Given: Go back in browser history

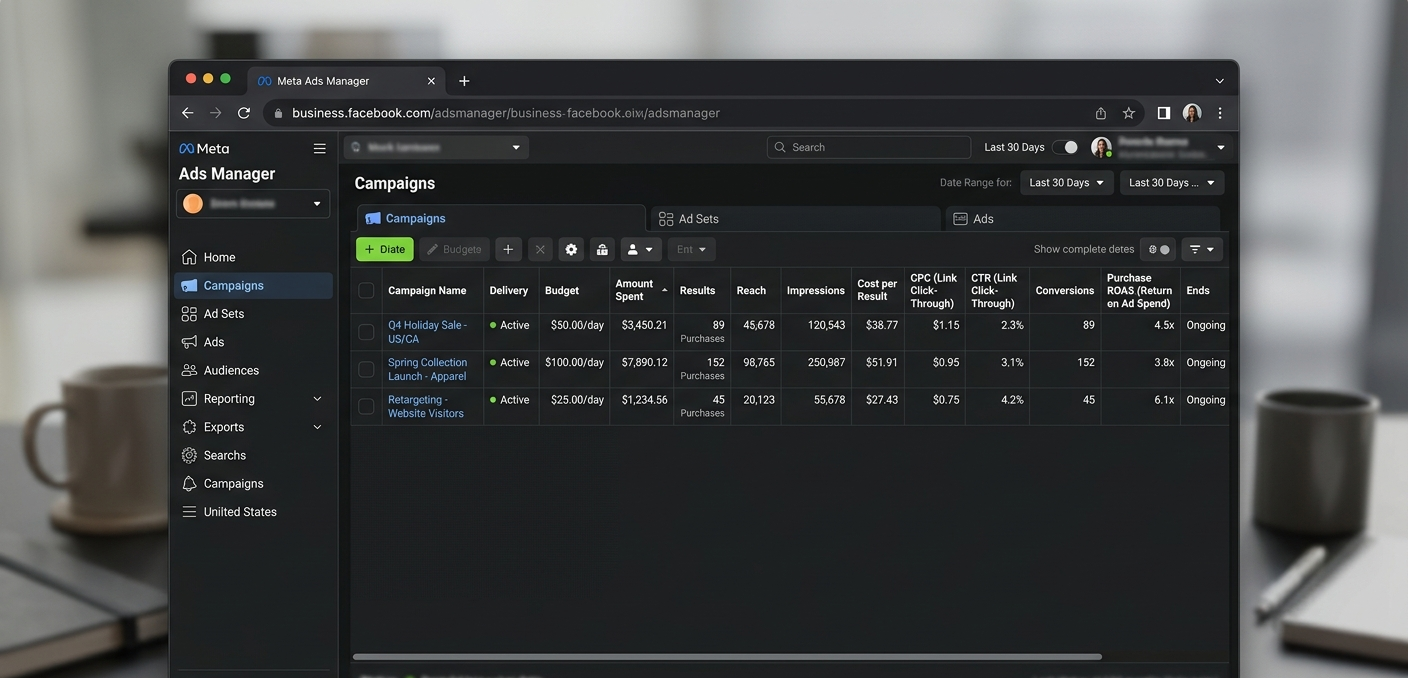Looking at the screenshot, I should (x=187, y=113).
